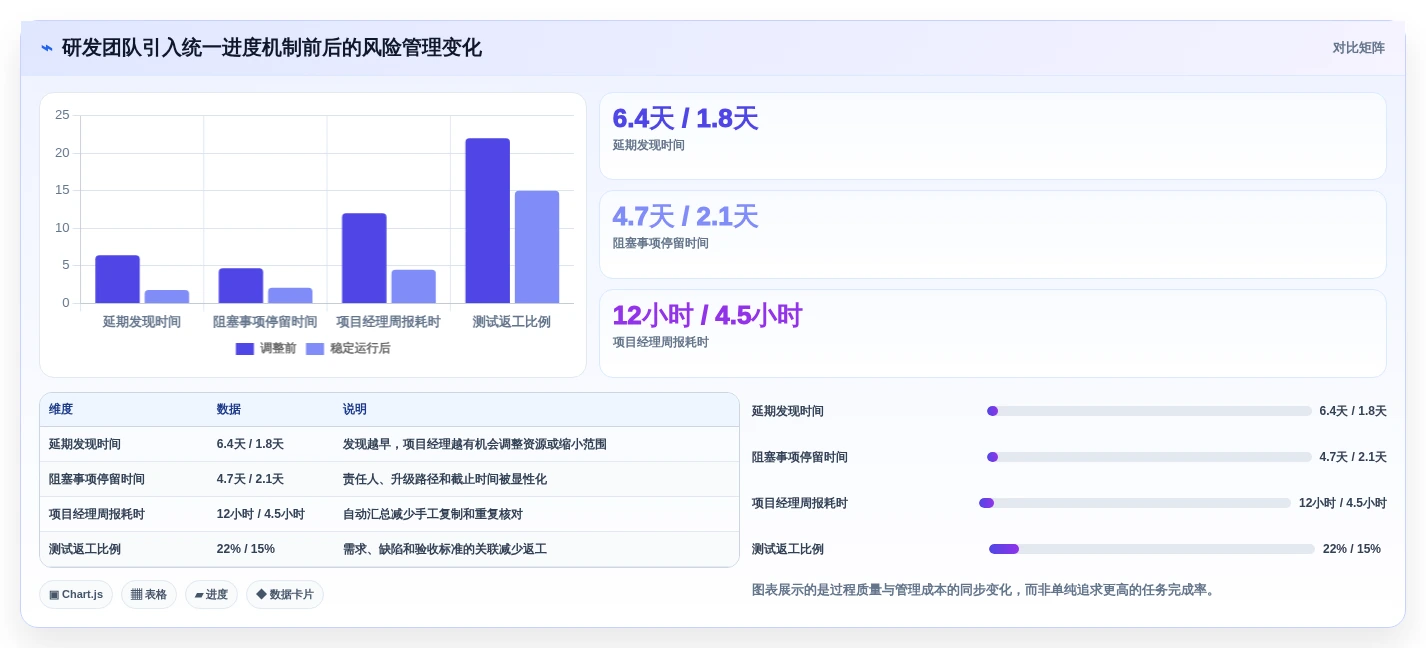Click the lightning icon beside the title

tap(47, 48)
